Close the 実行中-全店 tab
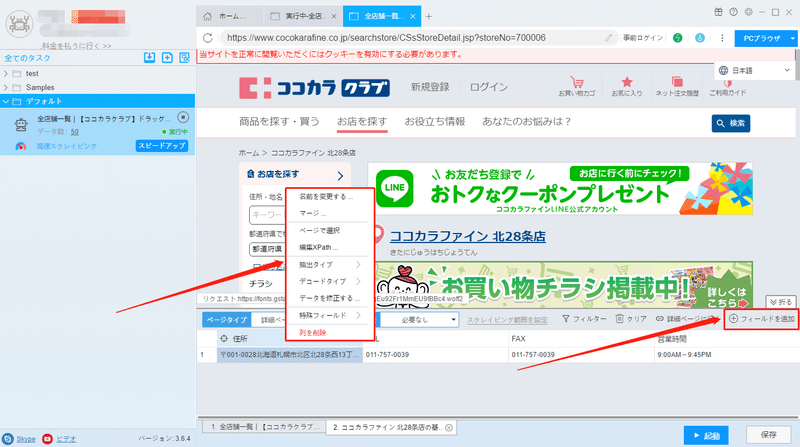 [x=334, y=16]
